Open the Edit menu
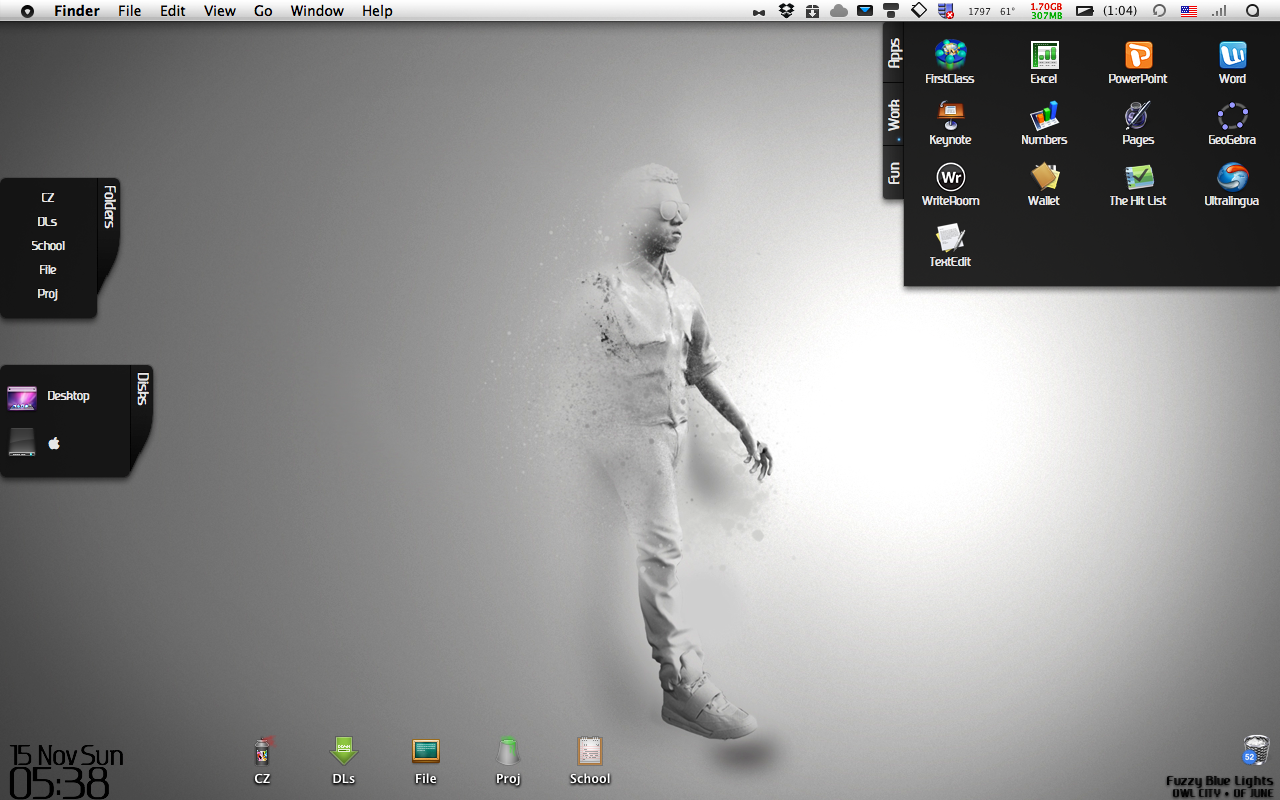Screen dimensions: 1280x800 pos(173,11)
